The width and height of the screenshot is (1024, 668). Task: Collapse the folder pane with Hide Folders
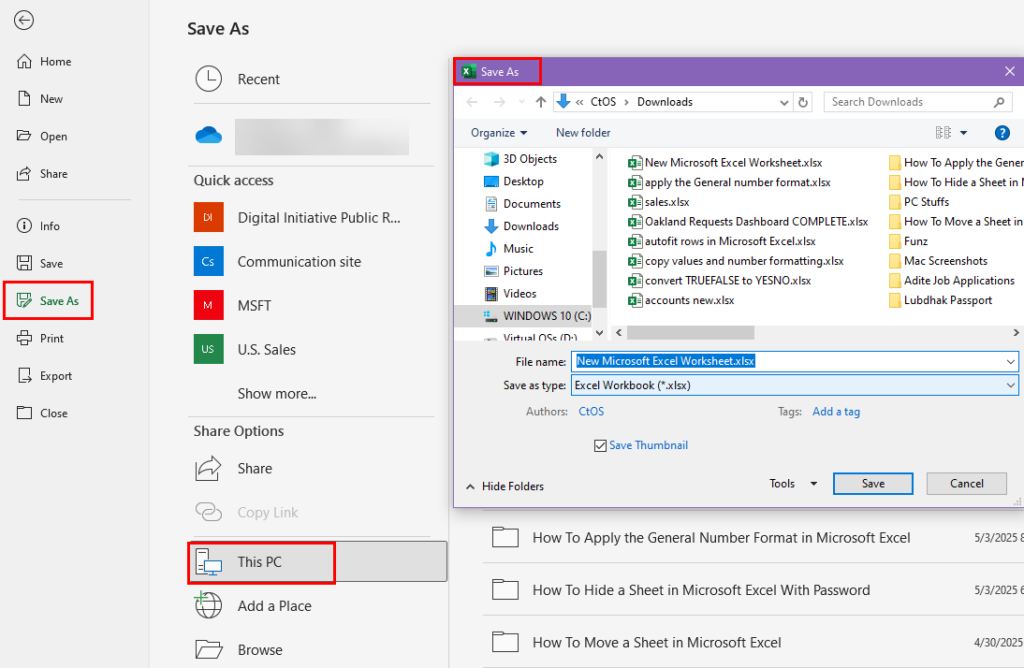[x=505, y=486]
